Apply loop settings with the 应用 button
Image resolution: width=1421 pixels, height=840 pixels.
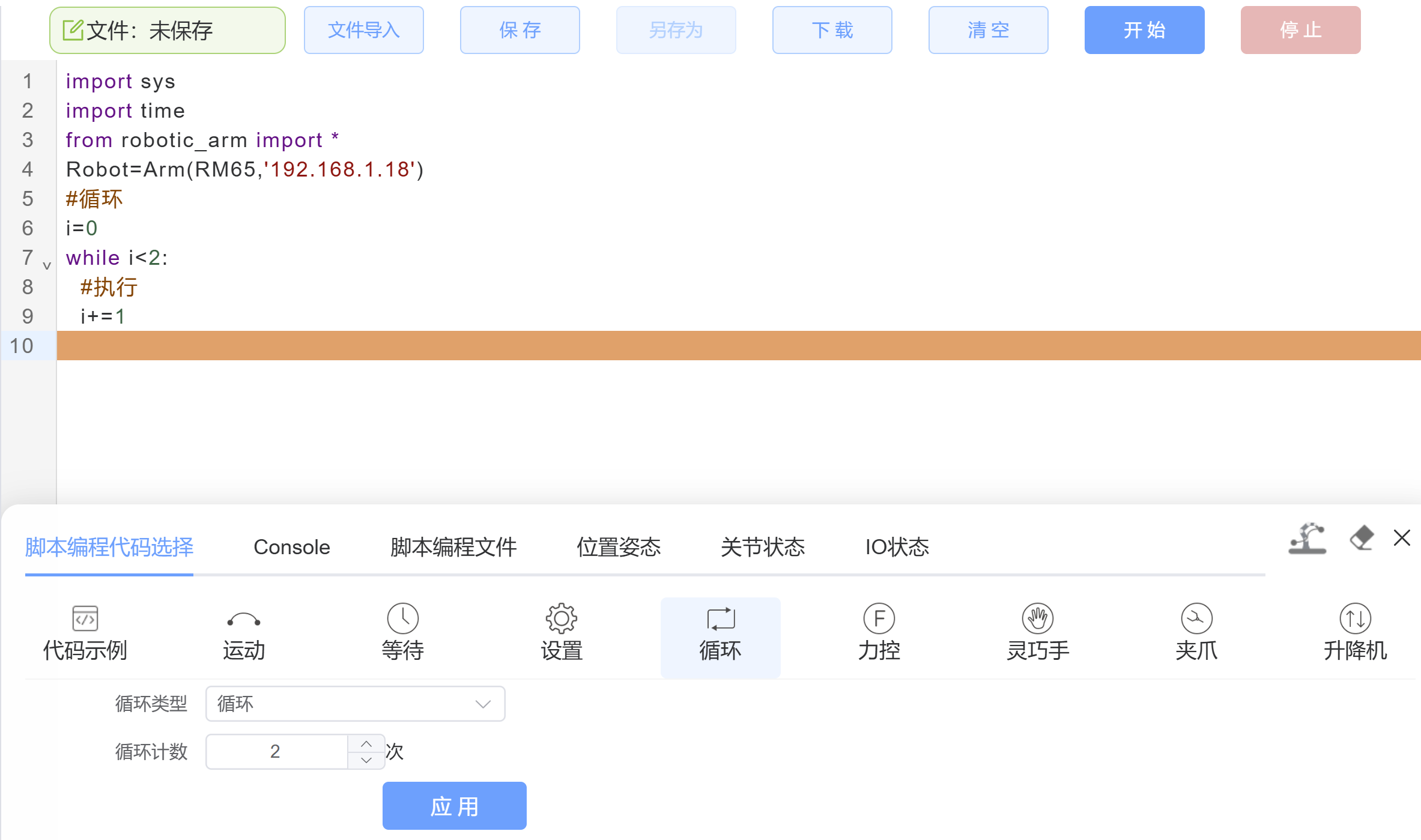point(454,806)
